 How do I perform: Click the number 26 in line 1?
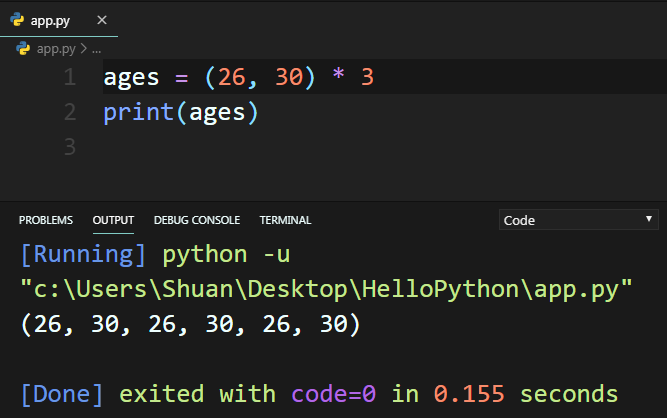point(232,77)
